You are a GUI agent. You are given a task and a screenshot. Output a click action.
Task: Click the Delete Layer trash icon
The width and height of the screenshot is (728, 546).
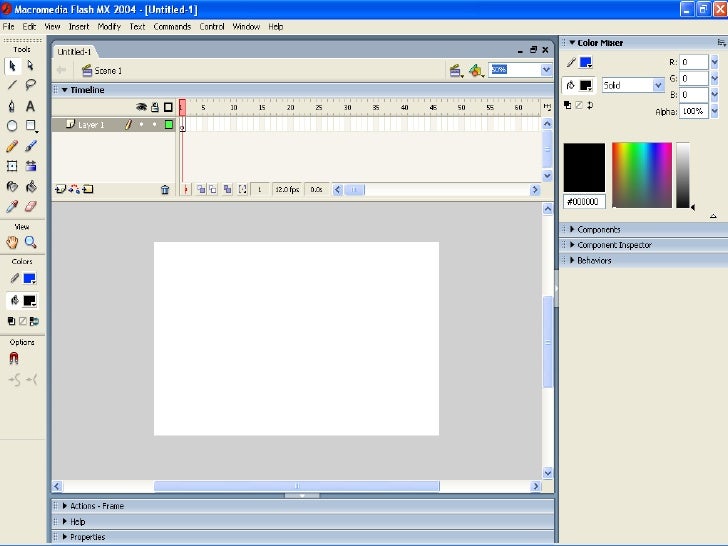[x=165, y=189]
